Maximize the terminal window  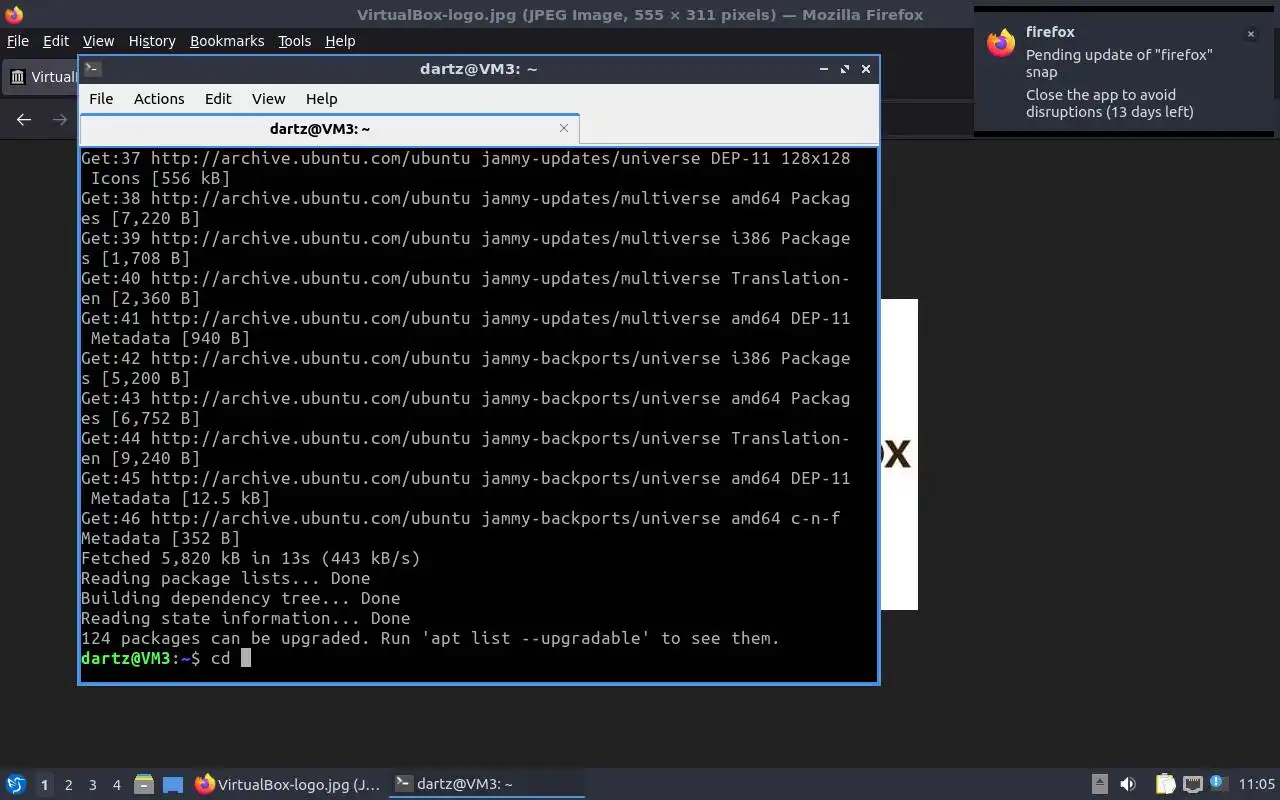(x=845, y=69)
